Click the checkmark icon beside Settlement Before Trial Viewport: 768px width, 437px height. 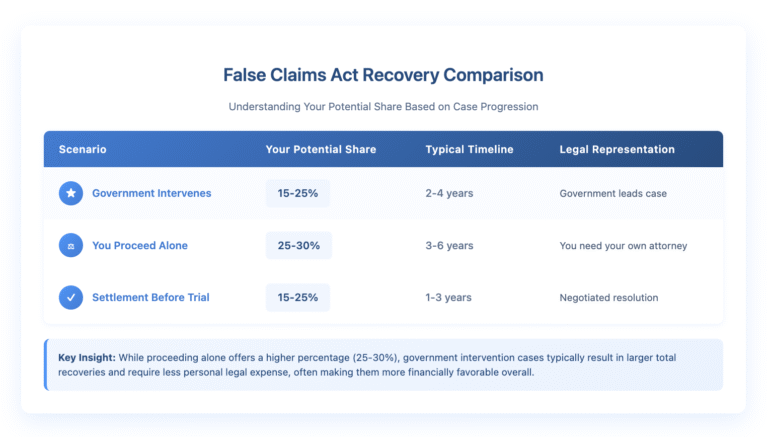[x=71, y=297]
